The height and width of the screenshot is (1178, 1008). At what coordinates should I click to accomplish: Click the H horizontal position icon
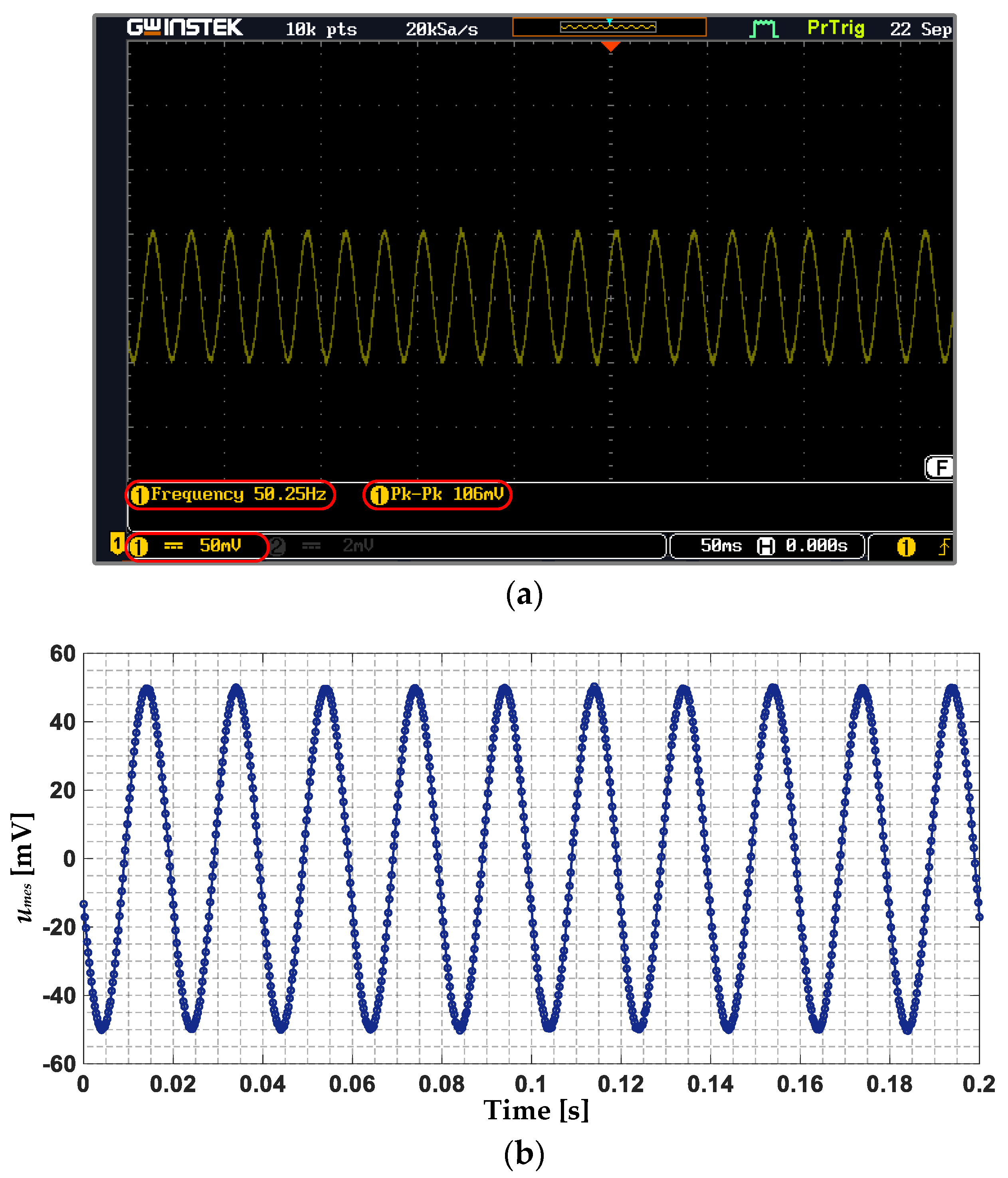766,546
